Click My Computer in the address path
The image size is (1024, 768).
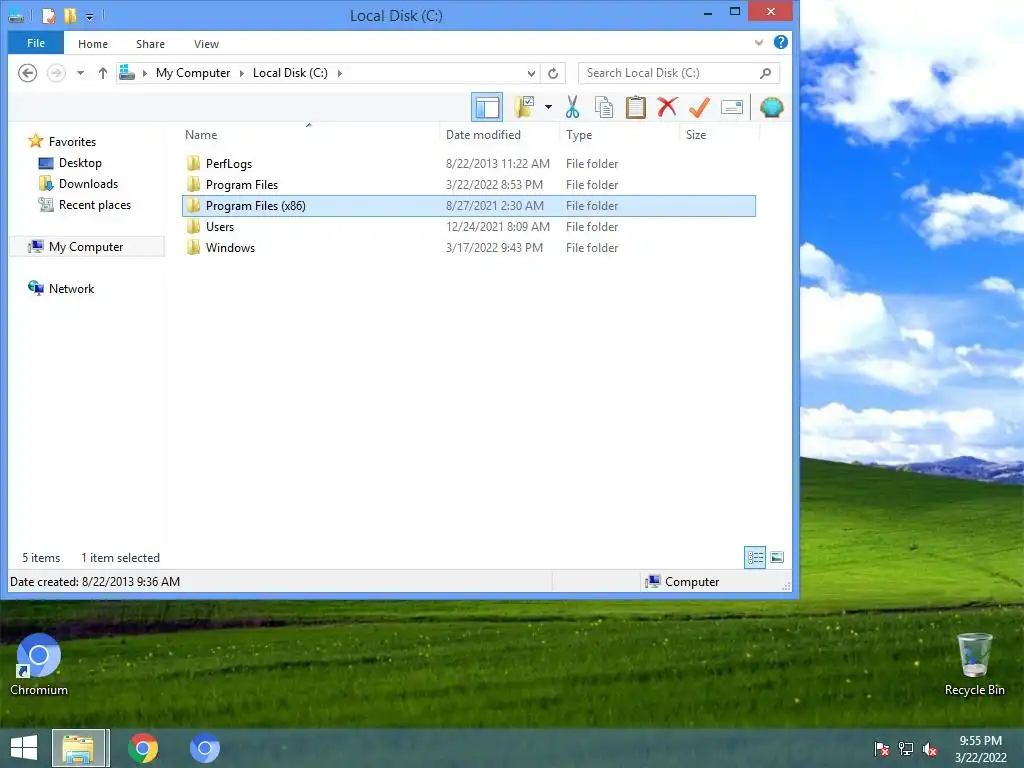coord(193,73)
